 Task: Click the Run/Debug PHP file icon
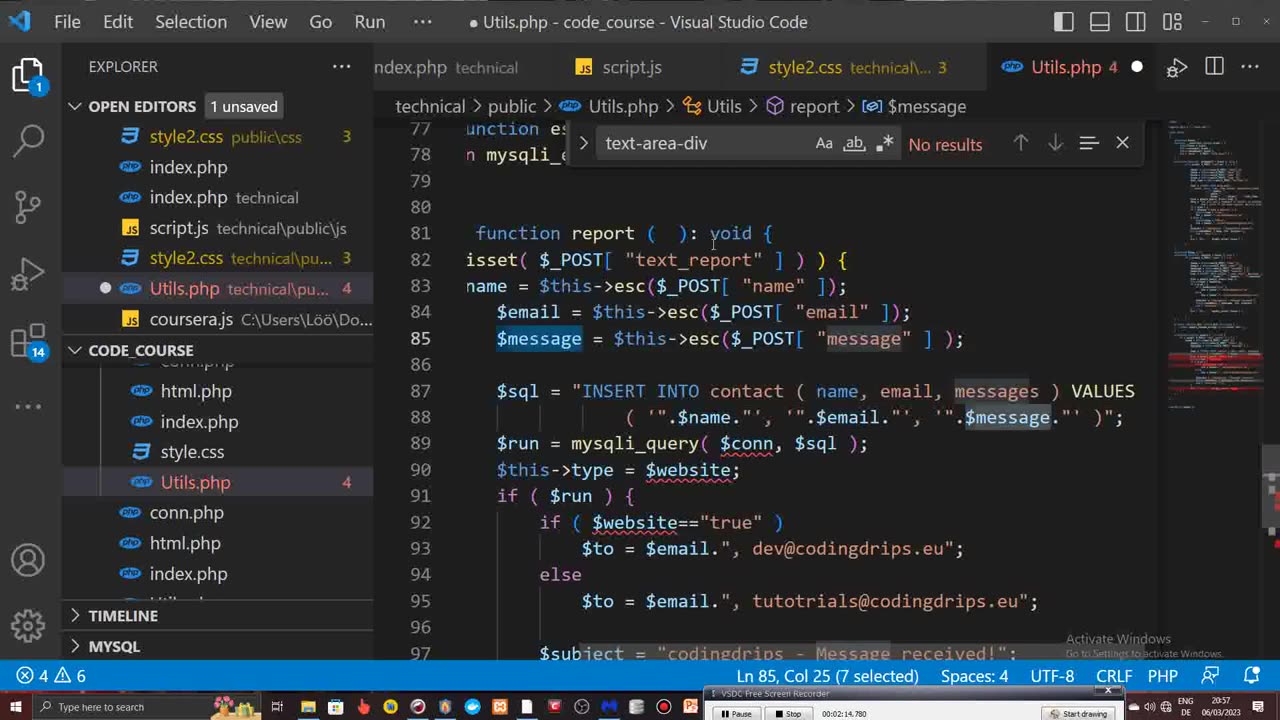click(1177, 67)
